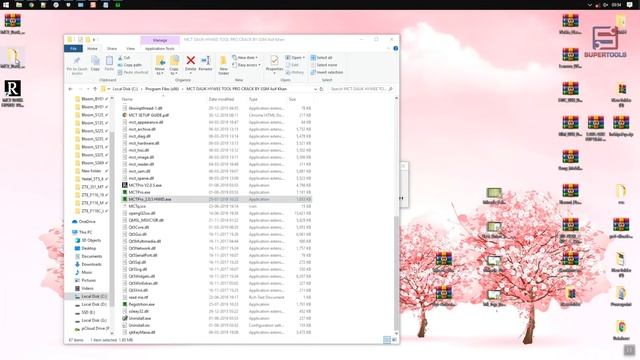The height and width of the screenshot is (360, 640).
Task: Click Edit in the Open group
Action: point(292,65)
